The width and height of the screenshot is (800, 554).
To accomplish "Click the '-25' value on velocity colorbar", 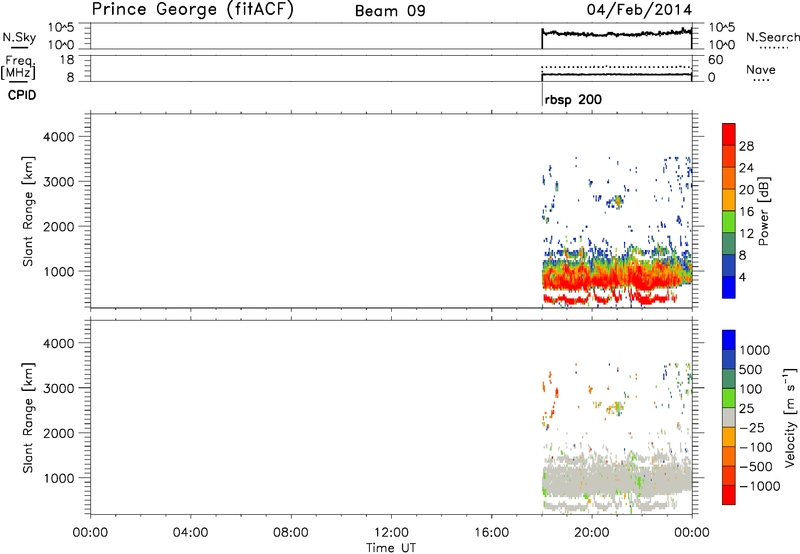I will point(752,428).
